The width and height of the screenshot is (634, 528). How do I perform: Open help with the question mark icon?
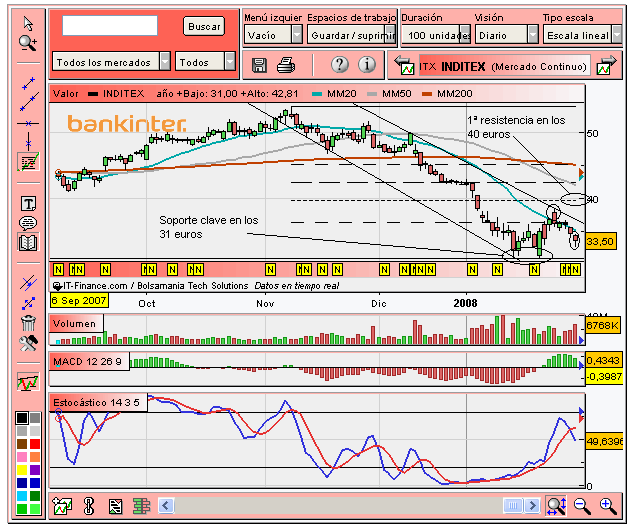[340, 65]
